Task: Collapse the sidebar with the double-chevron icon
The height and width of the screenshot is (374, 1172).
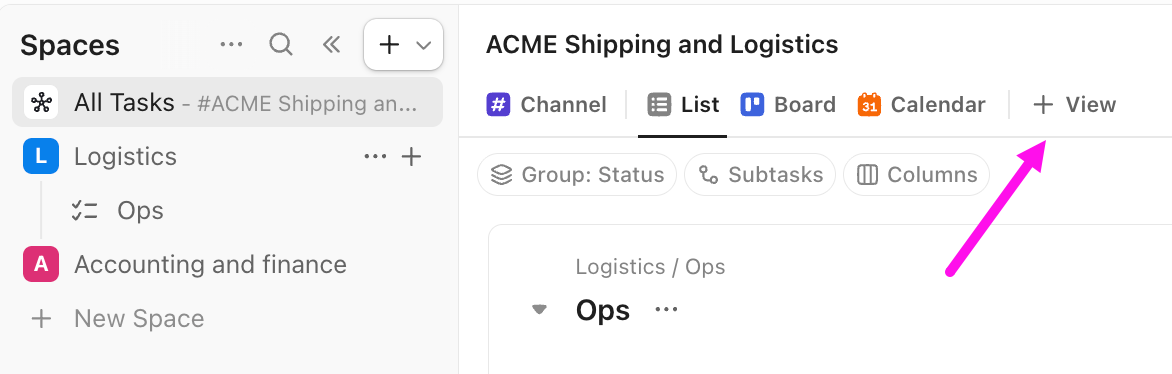Action: [x=331, y=45]
